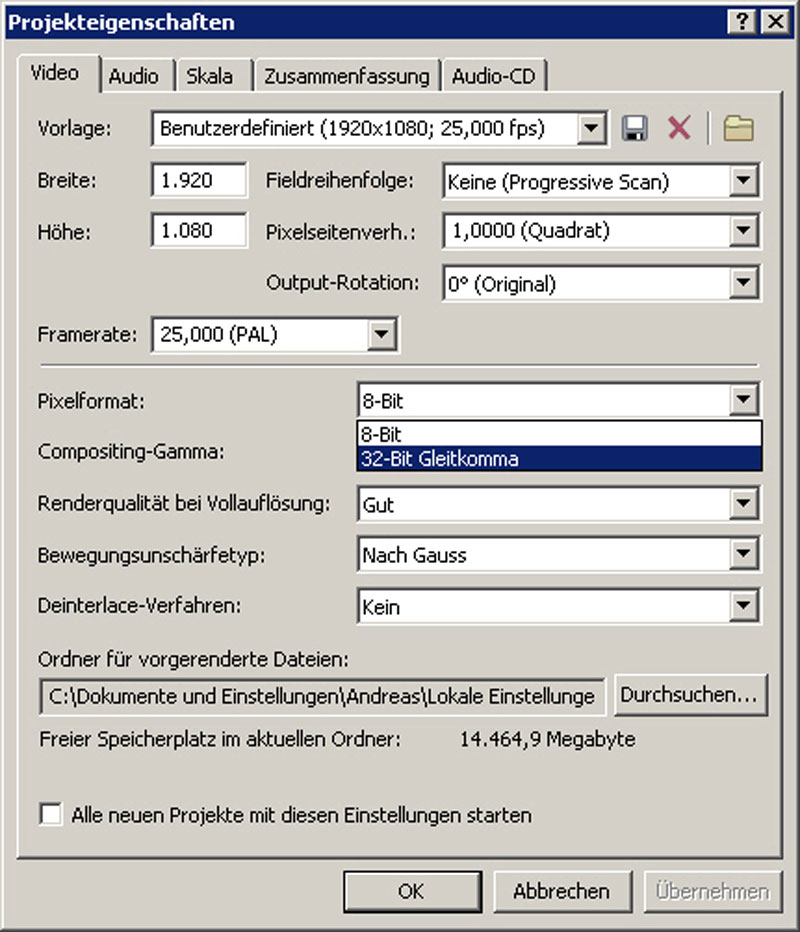The width and height of the screenshot is (800, 932).
Task: Switch to the Audio tab
Action: [x=134, y=76]
